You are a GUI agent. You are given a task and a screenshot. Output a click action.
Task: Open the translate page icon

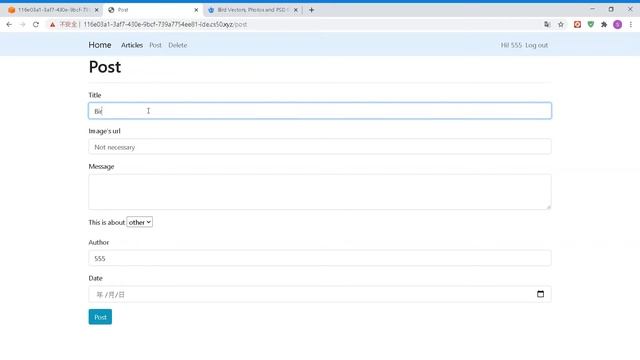(x=547, y=24)
